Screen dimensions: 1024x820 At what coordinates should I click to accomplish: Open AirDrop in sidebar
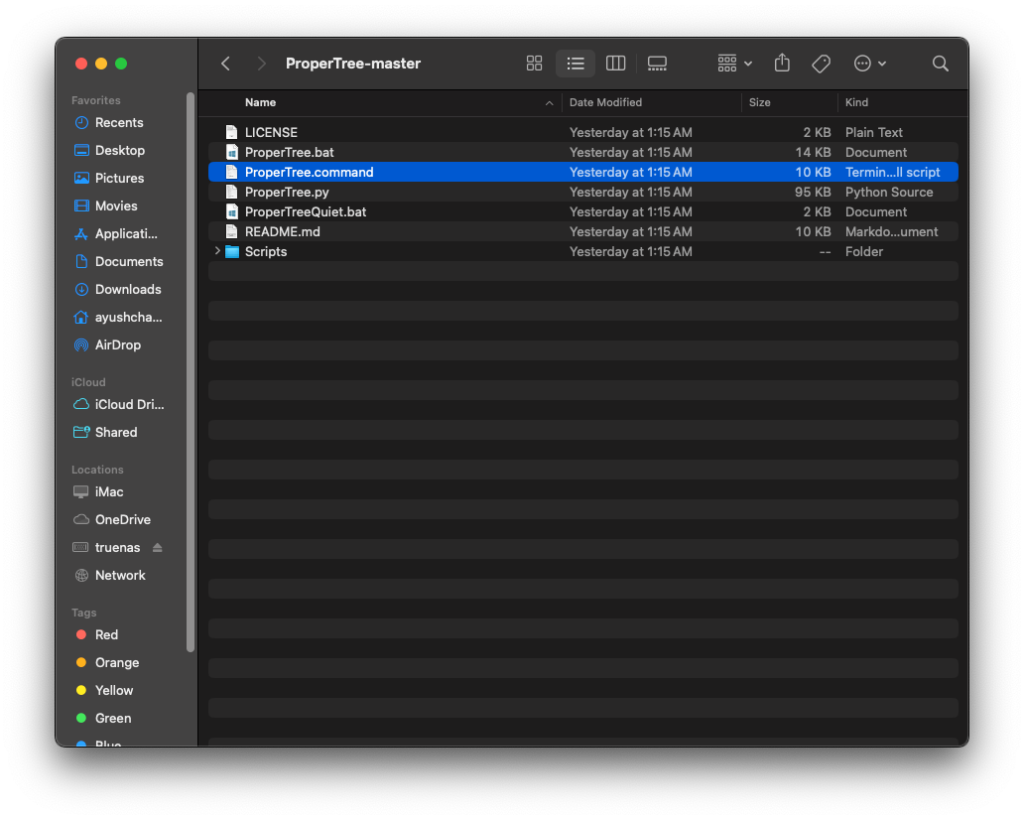point(118,345)
